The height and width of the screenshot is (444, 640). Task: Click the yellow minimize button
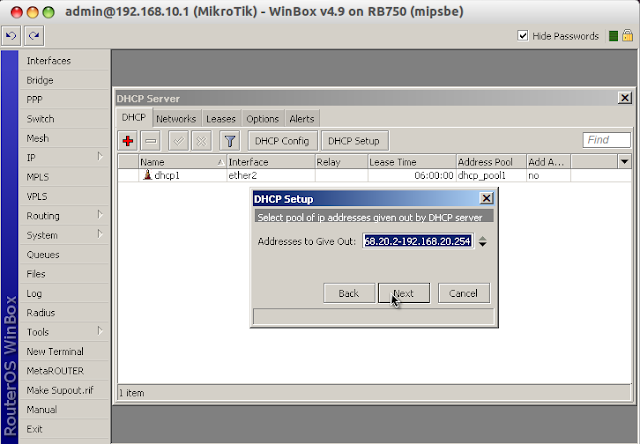(33, 12)
